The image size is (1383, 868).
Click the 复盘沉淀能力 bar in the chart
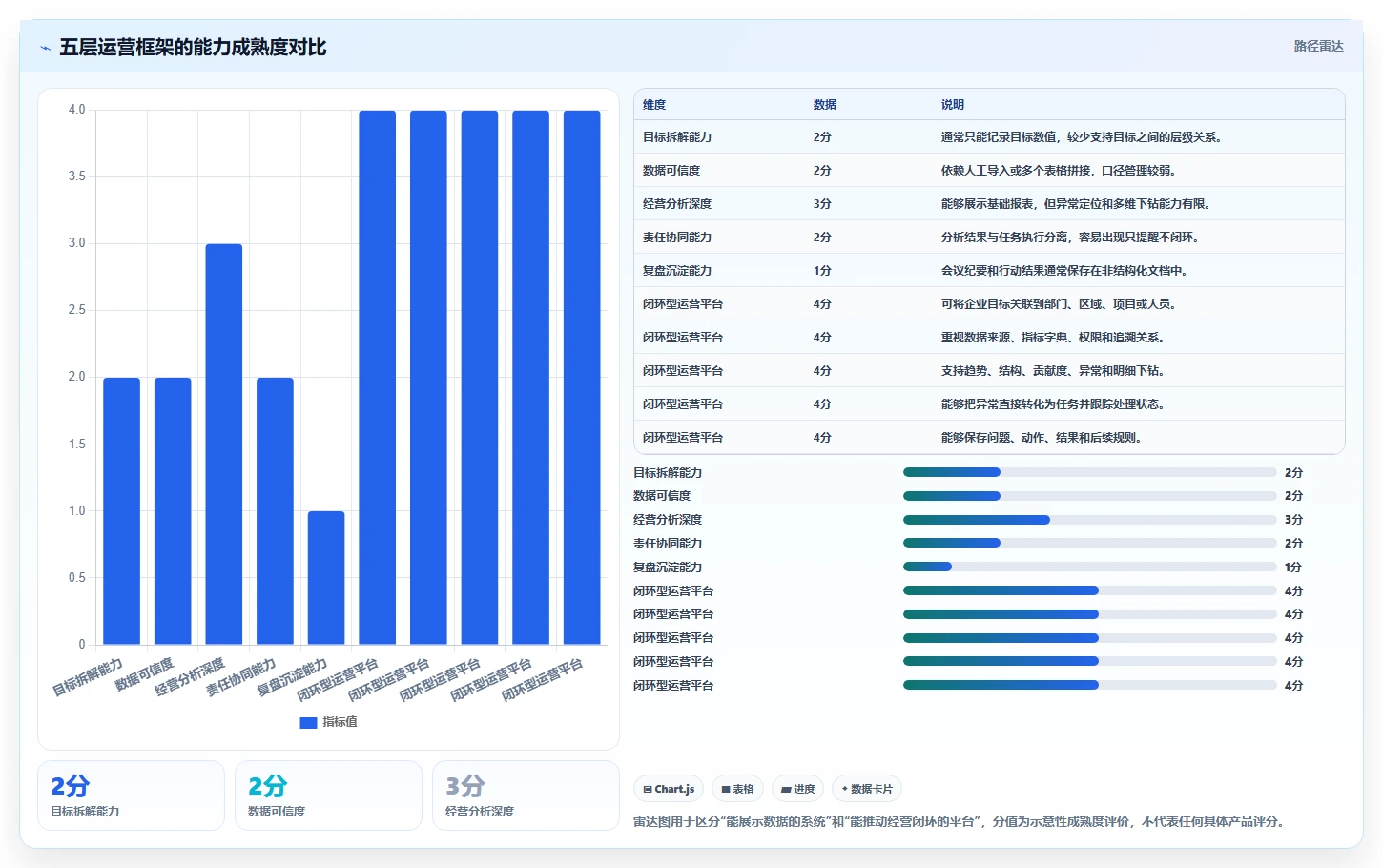(326, 578)
